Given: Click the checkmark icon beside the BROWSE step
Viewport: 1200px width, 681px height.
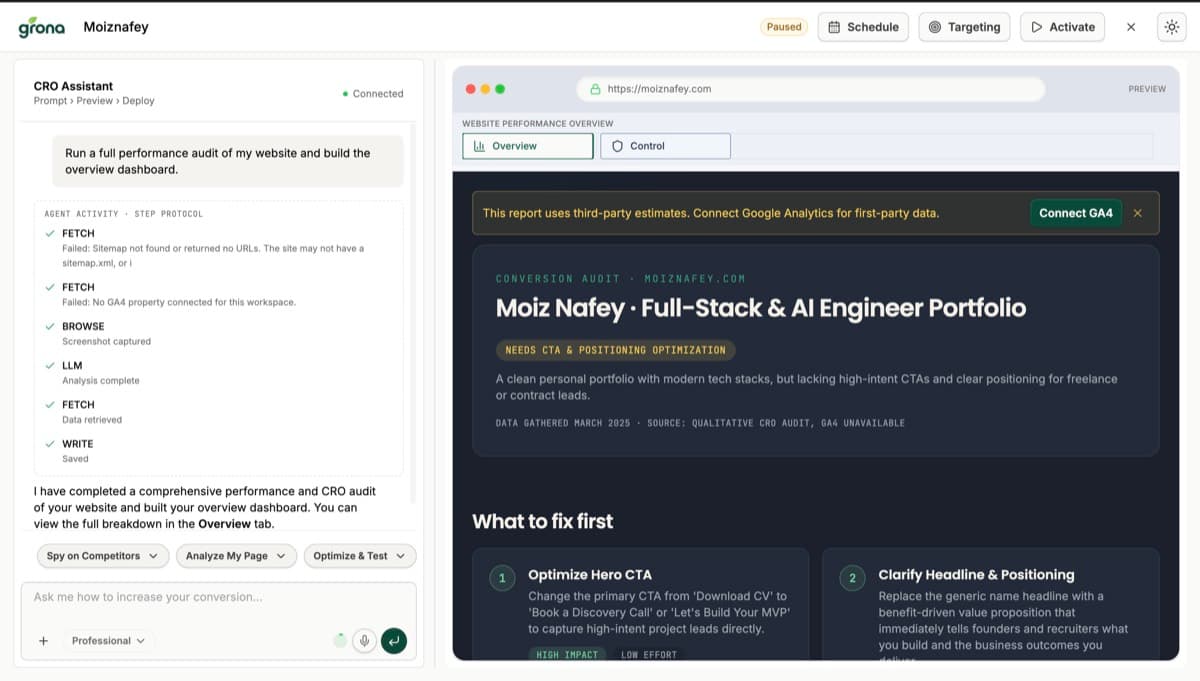Looking at the screenshot, I should coord(50,326).
